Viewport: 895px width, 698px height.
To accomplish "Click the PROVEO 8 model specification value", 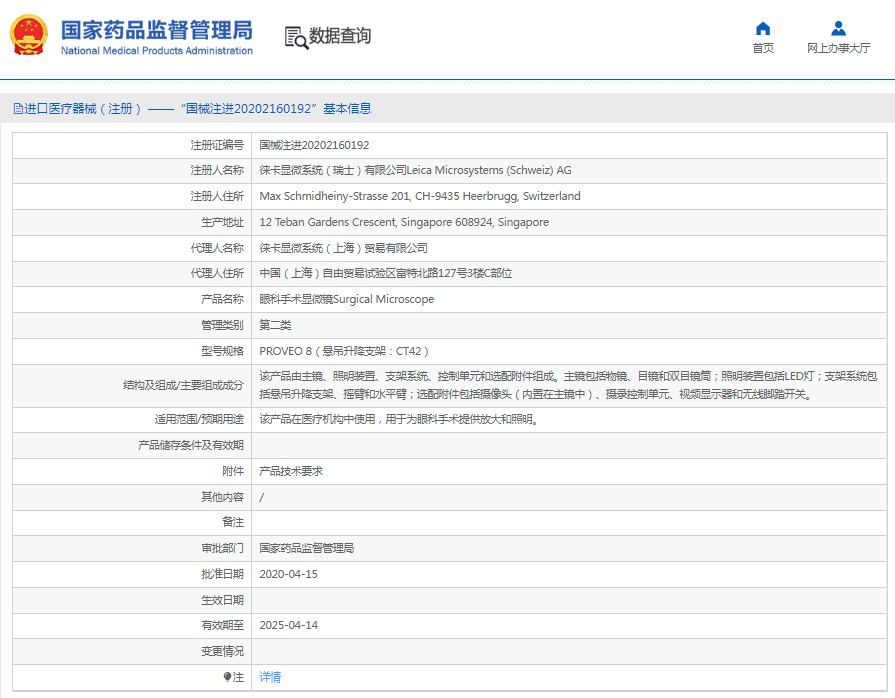I will (x=344, y=351).
